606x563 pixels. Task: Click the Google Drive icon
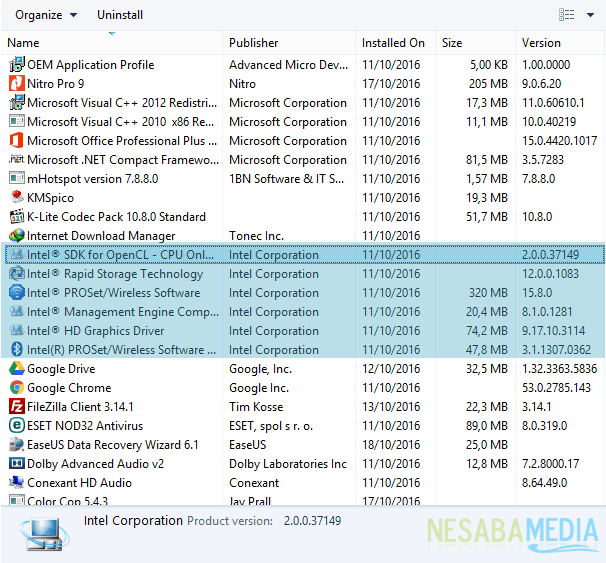pos(17,368)
